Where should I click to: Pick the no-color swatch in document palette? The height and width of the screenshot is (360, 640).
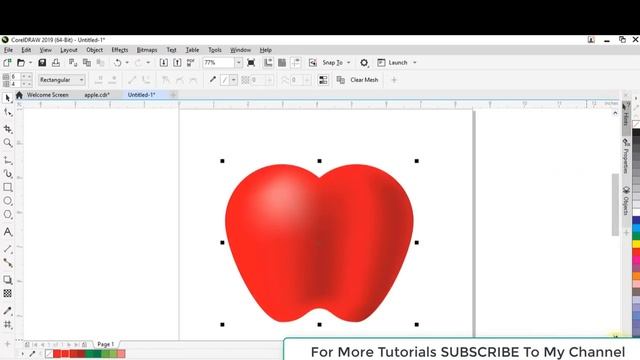pyautogui.click(x=49, y=353)
